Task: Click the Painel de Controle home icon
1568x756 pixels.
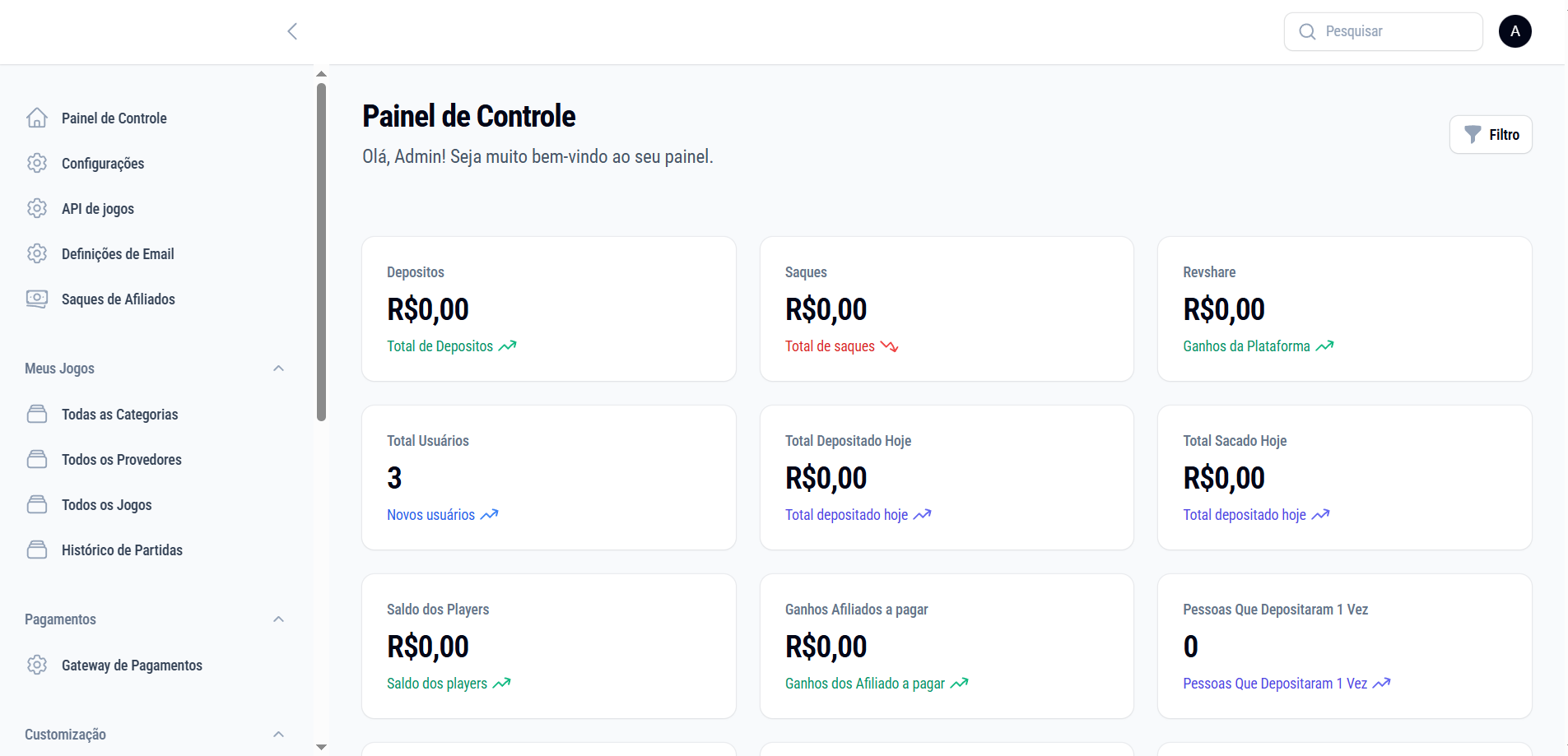Action: [37, 118]
